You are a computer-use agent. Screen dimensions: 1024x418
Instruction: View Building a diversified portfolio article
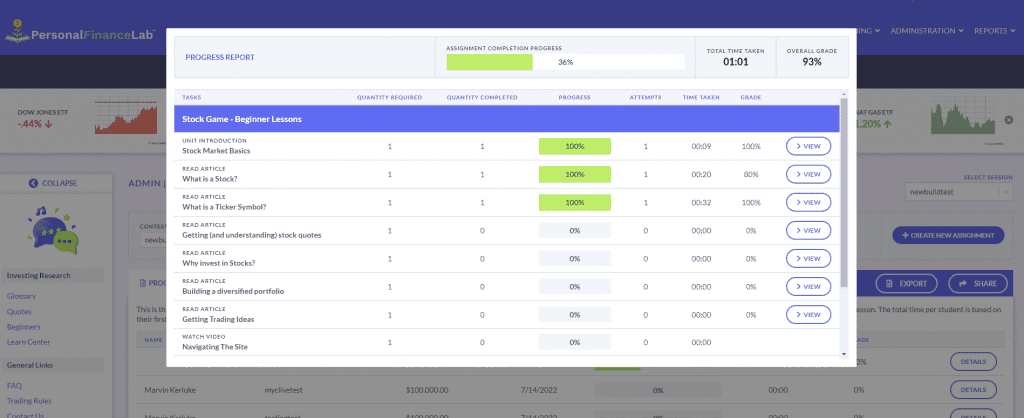click(808, 287)
